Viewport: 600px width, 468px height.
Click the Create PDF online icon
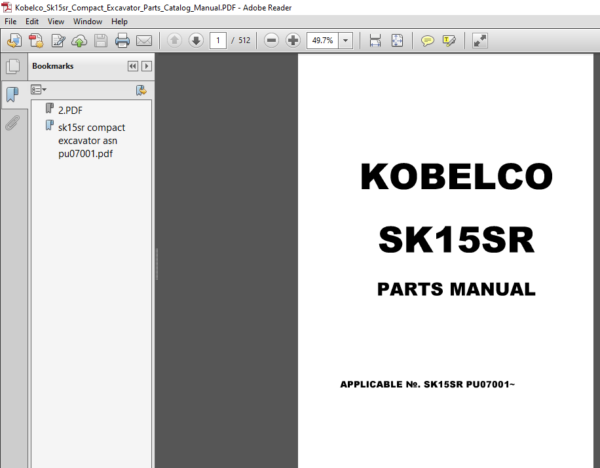click(x=36, y=41)
